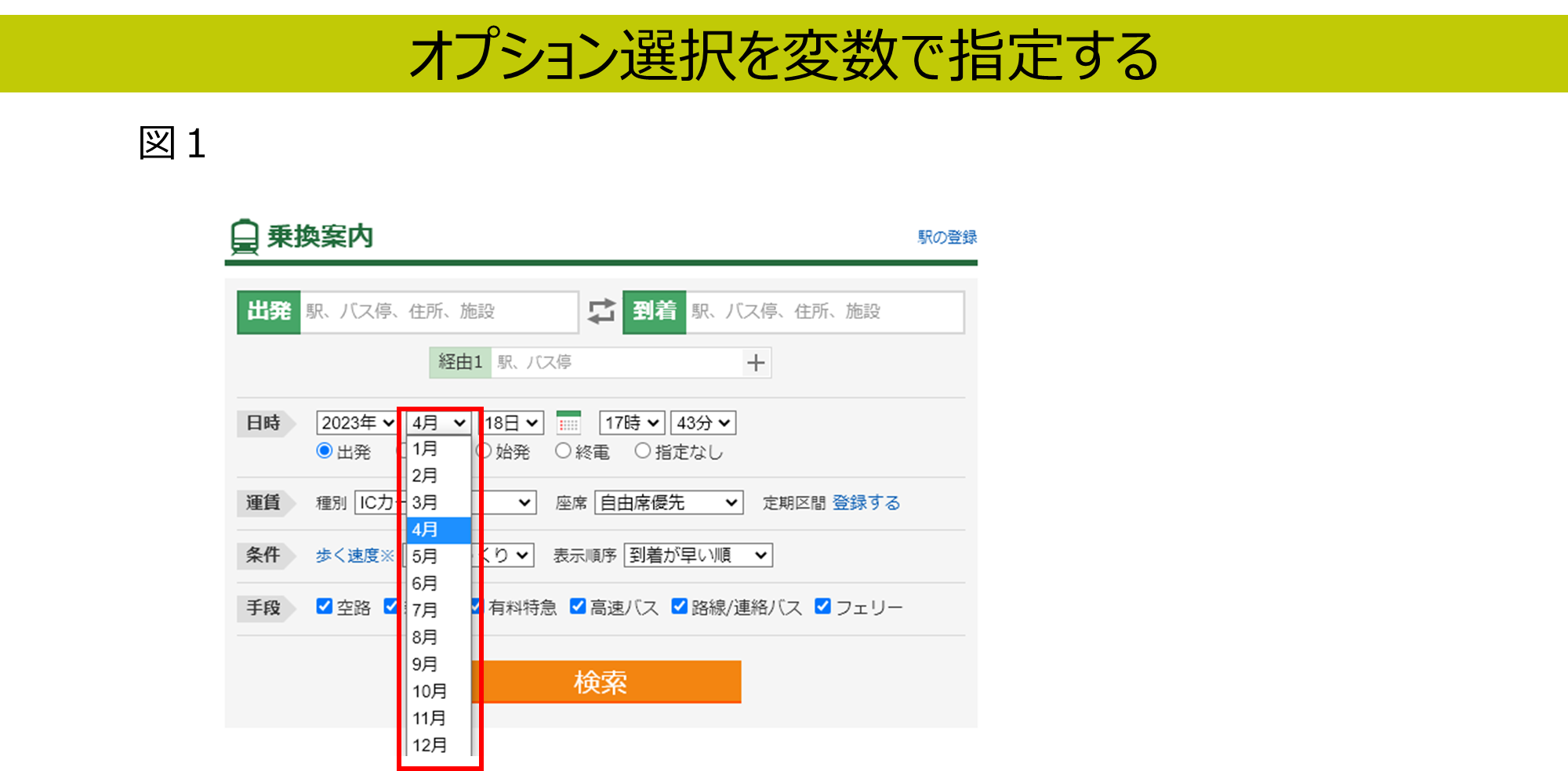The width and height of the screenshot is (1568, 771).
Task: Open the 17時 hour dropdown
Action: pyautogui.click(x=632, y=423)
